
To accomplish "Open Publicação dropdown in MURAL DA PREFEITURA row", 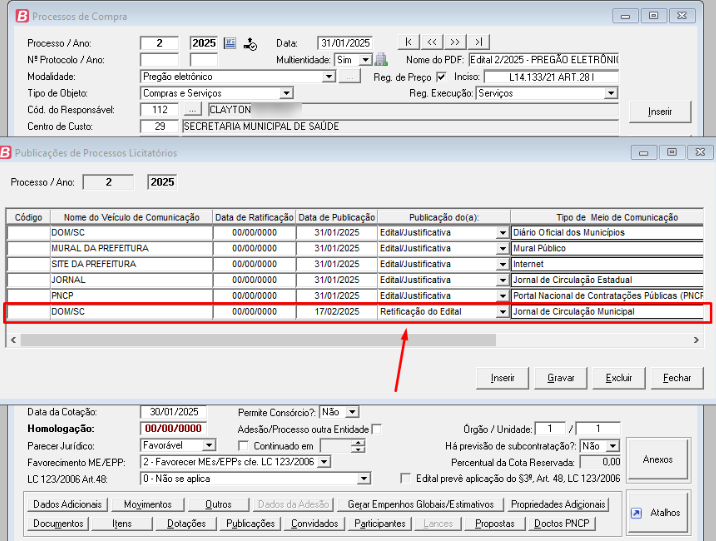I will pos(502,248).
